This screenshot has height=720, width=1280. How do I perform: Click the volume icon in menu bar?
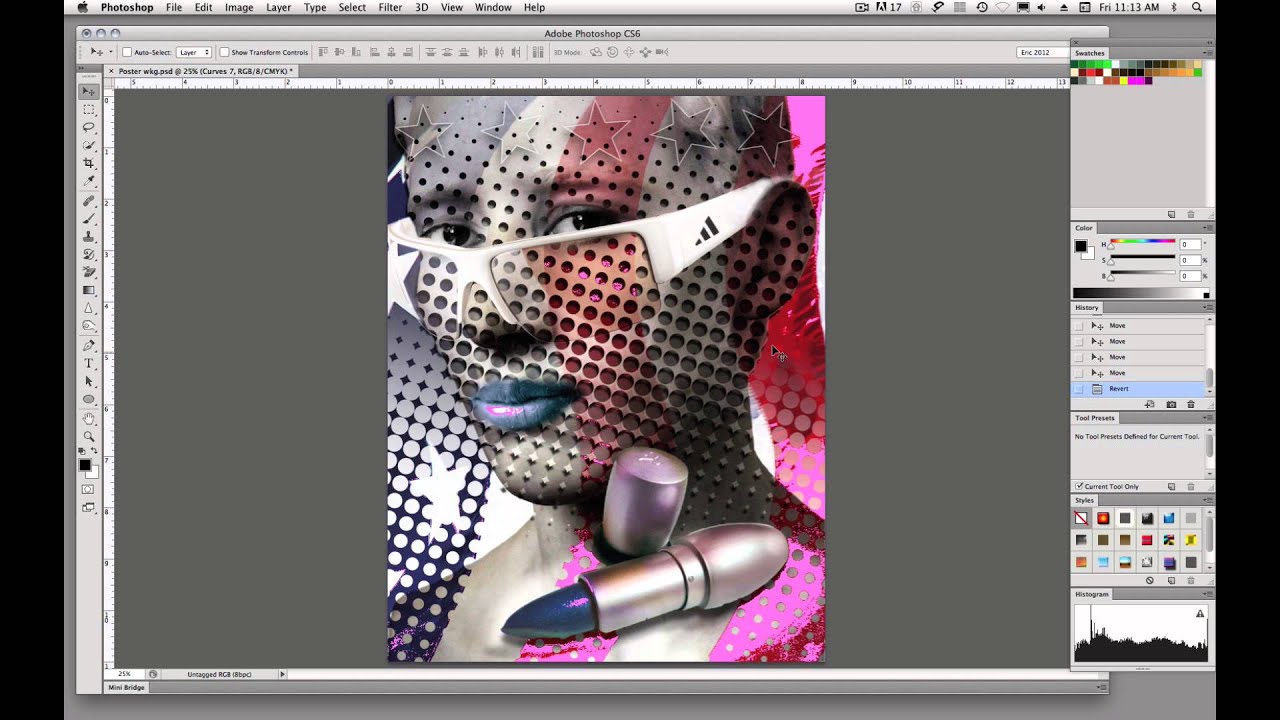(1041, 7)
